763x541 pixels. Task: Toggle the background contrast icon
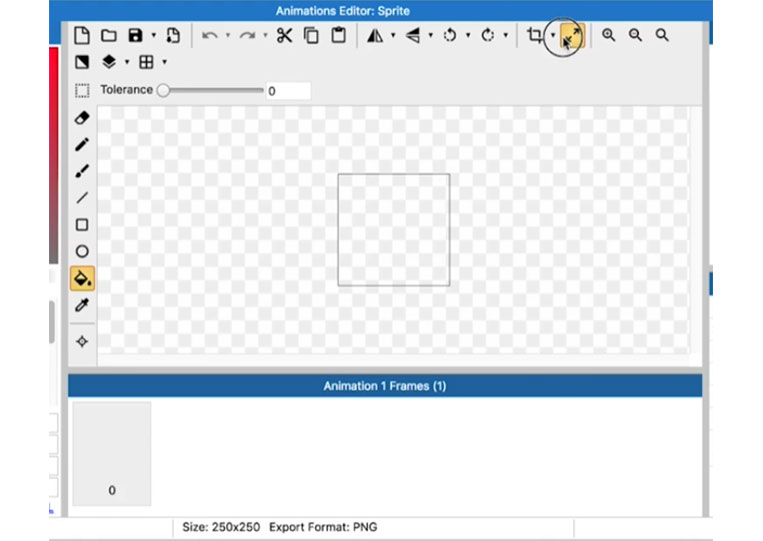82,62
